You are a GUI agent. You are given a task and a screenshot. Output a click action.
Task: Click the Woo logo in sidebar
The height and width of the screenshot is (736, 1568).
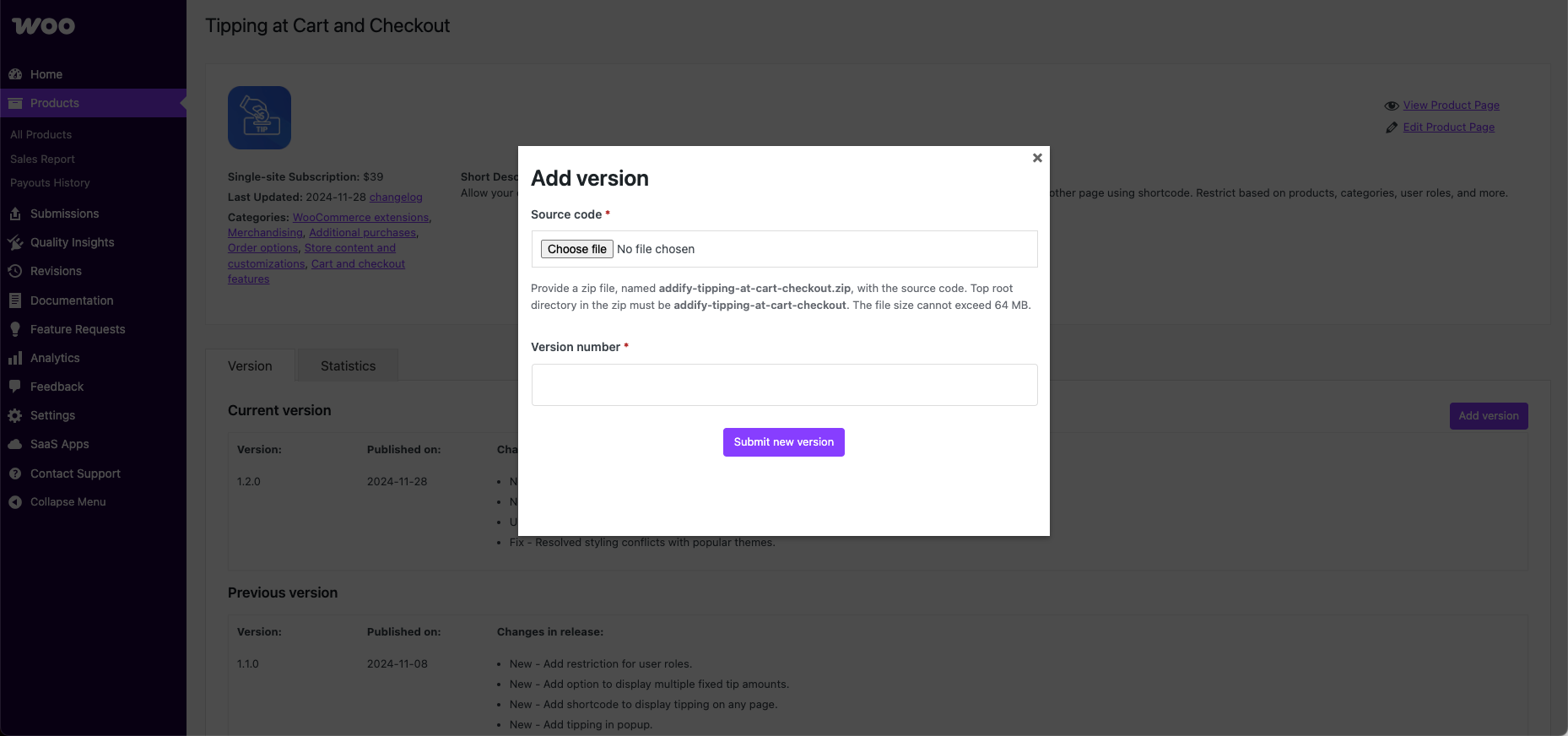(44, 26)
